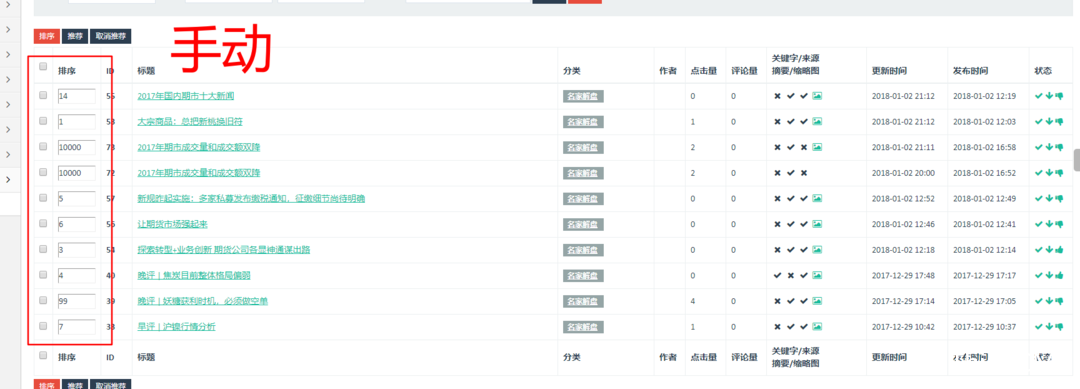Click thumbs-down status icon for 2017年国内期市十大新闻
The height and width of the screenshot is (389, 1080).
pyautogui.click(x=1059, y=96)
